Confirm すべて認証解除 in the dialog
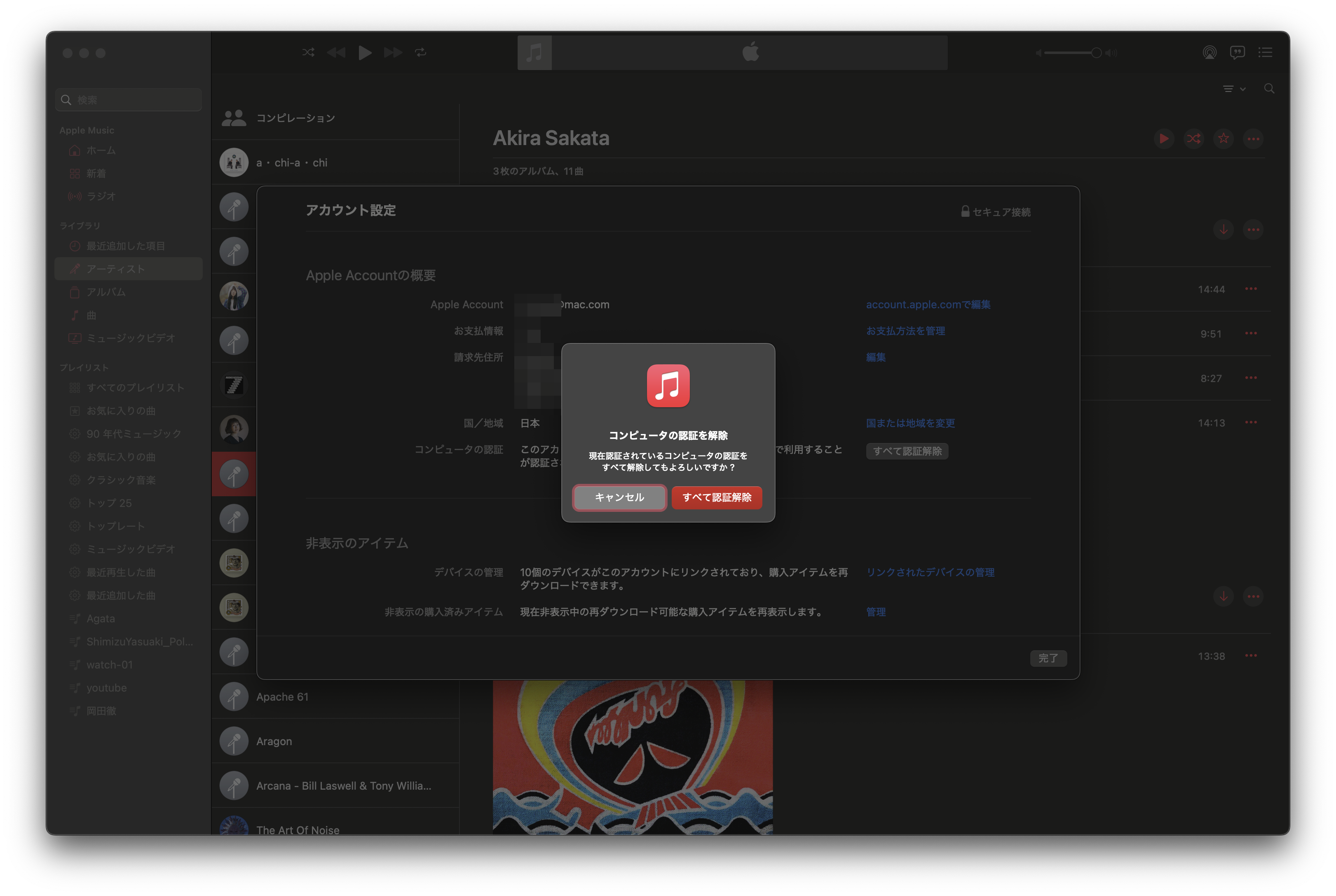1336x896 pixels. (716, 498)
